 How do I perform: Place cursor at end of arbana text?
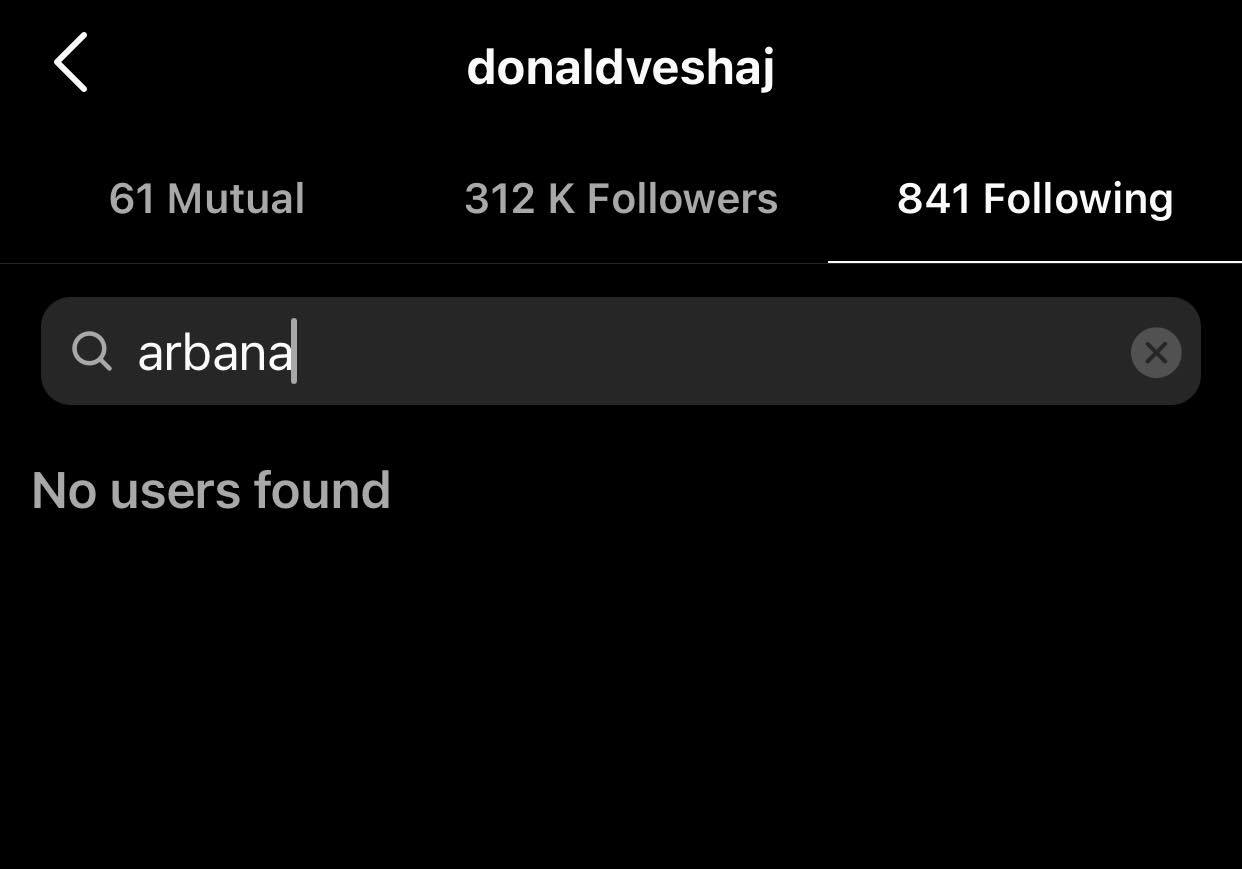point(295,352)
